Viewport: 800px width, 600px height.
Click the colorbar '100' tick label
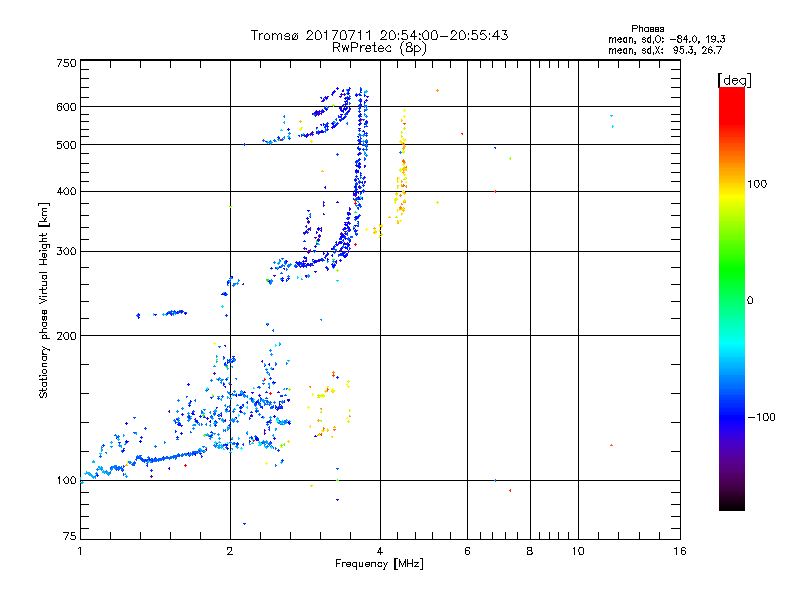tap(757, 184)
